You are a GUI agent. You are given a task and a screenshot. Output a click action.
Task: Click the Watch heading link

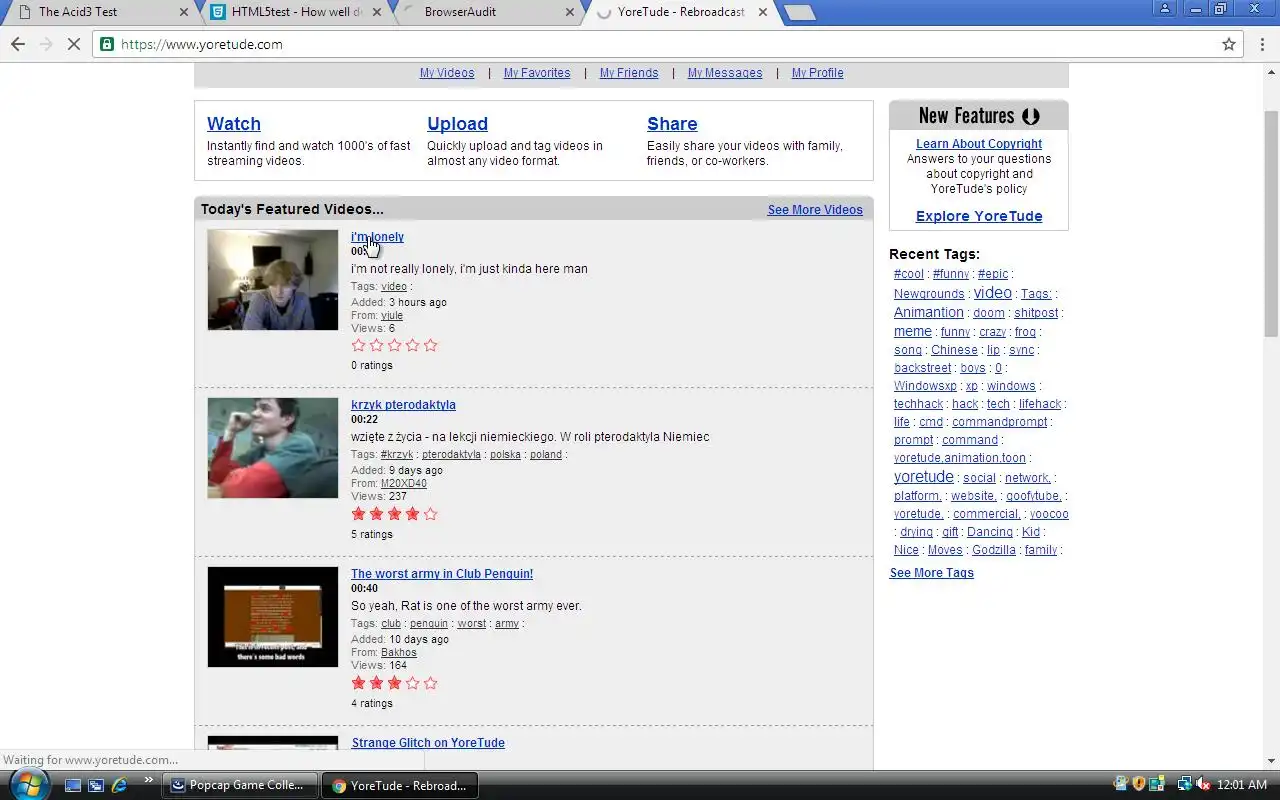pyautogui.click(x=234, y=124)
